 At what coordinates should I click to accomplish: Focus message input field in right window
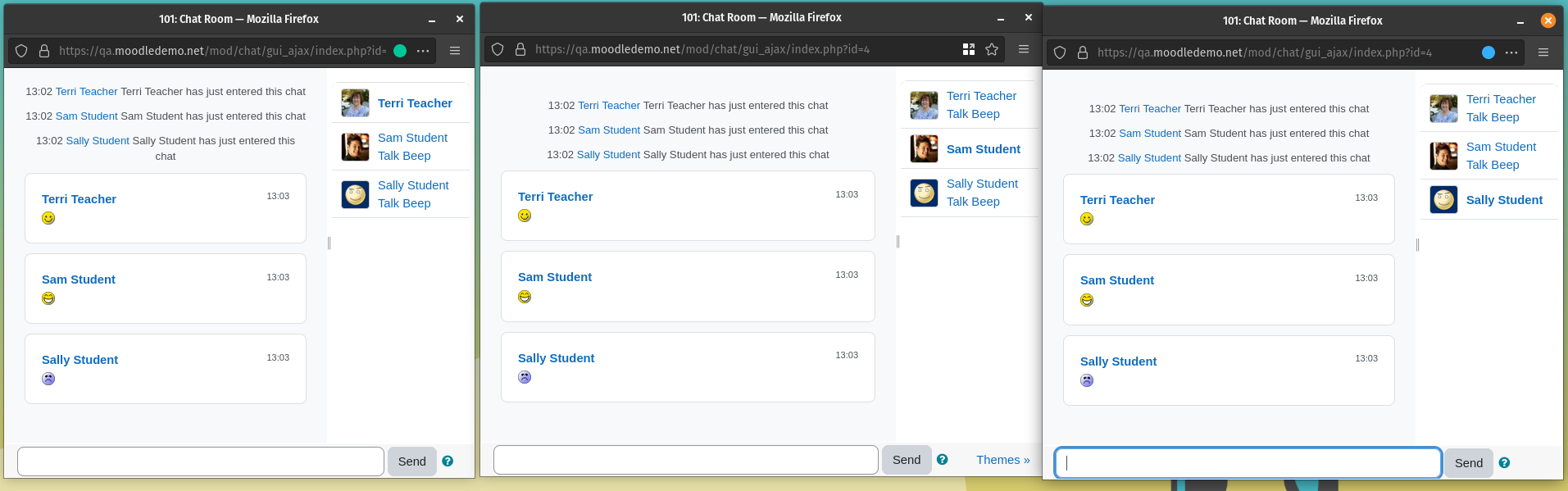pyautogui.click(x=1248, y=463)
